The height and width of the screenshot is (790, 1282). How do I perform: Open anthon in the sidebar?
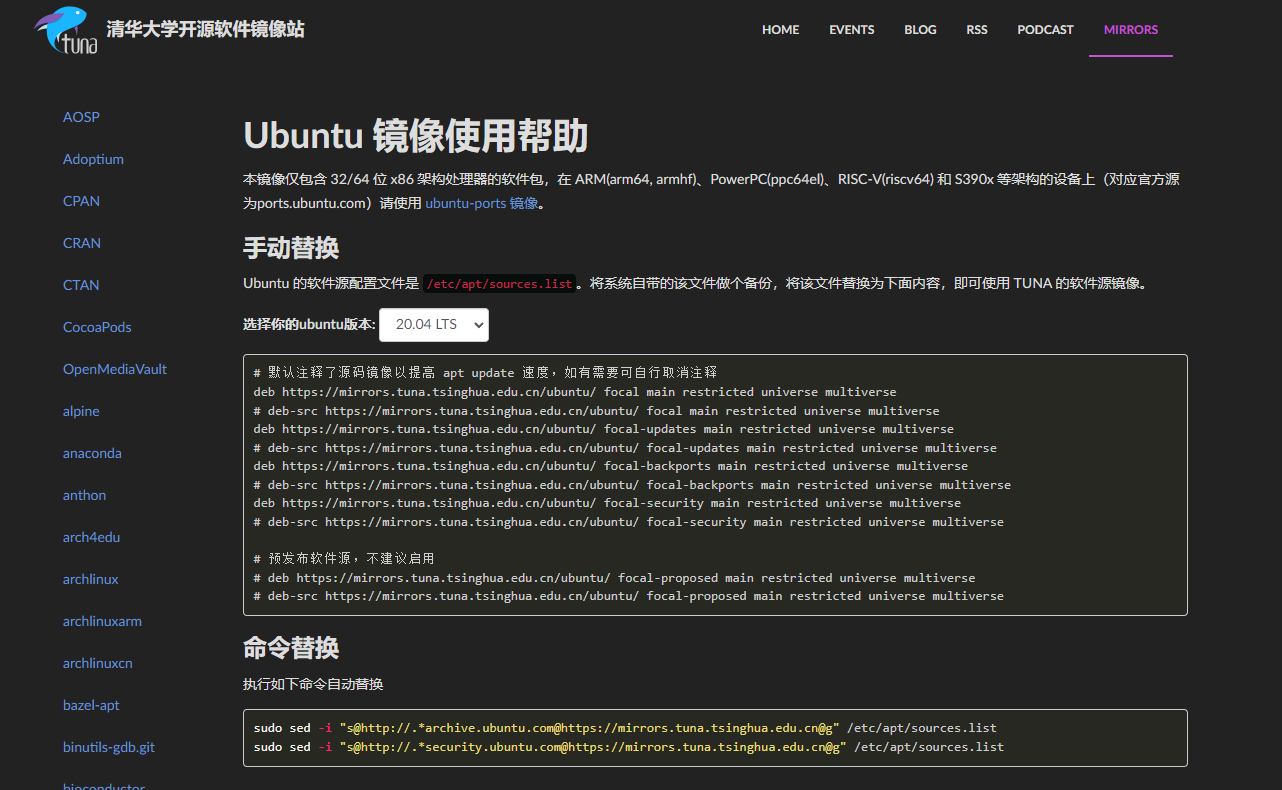point(84,495)
